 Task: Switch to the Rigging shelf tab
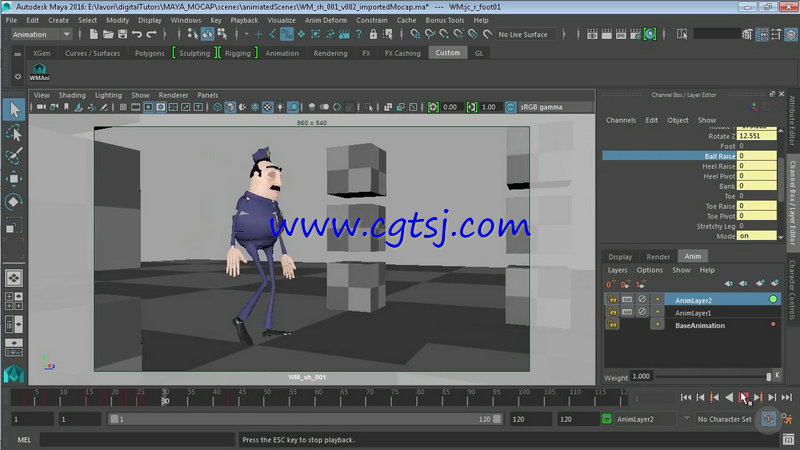[238, 53]
